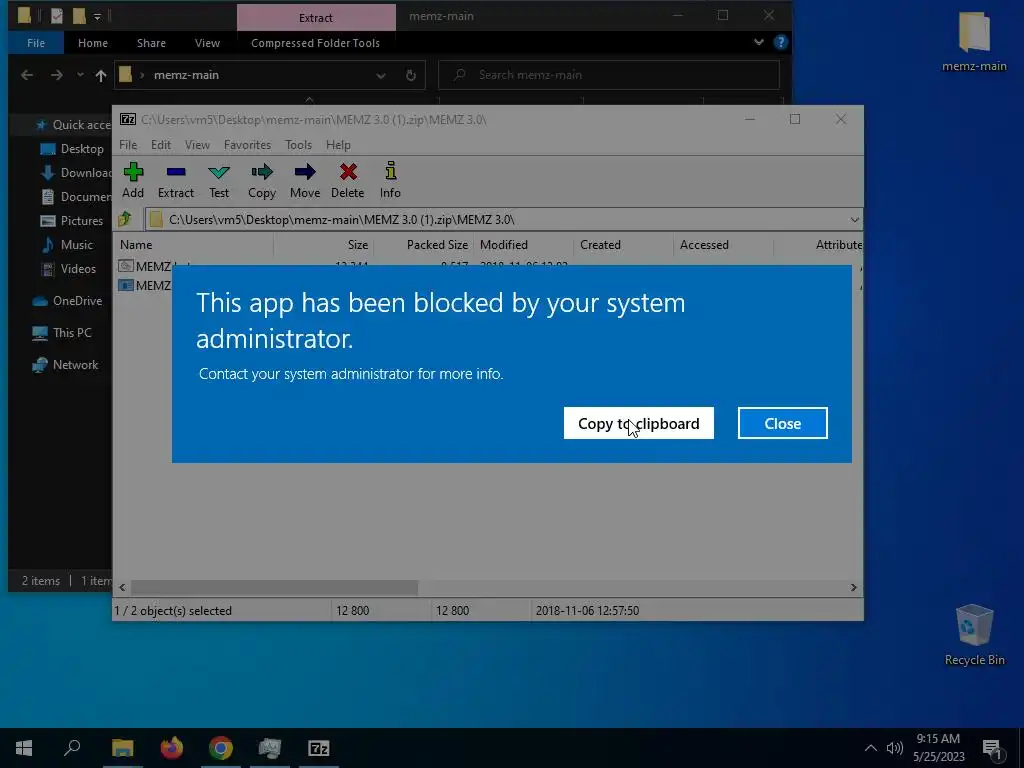Image resolution: width=1024 pixels, height=768 pixels.
Task: Open Compressed Folder Tools tab in Explorer
Action: point(315,43)
